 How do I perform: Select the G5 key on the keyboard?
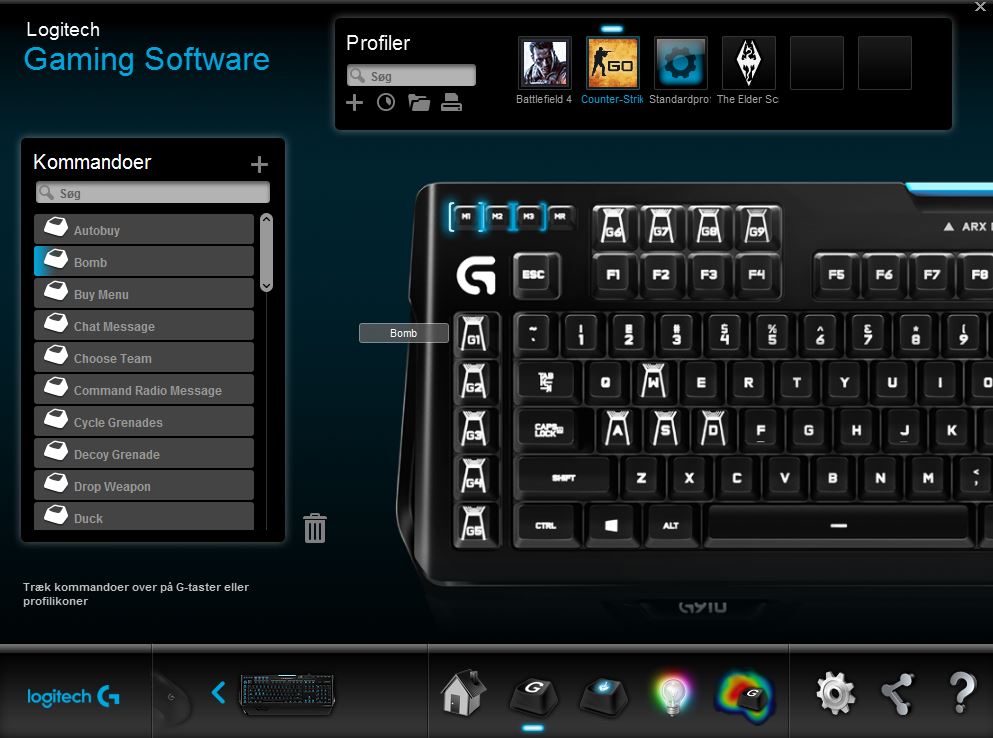[x=474, y=525]
